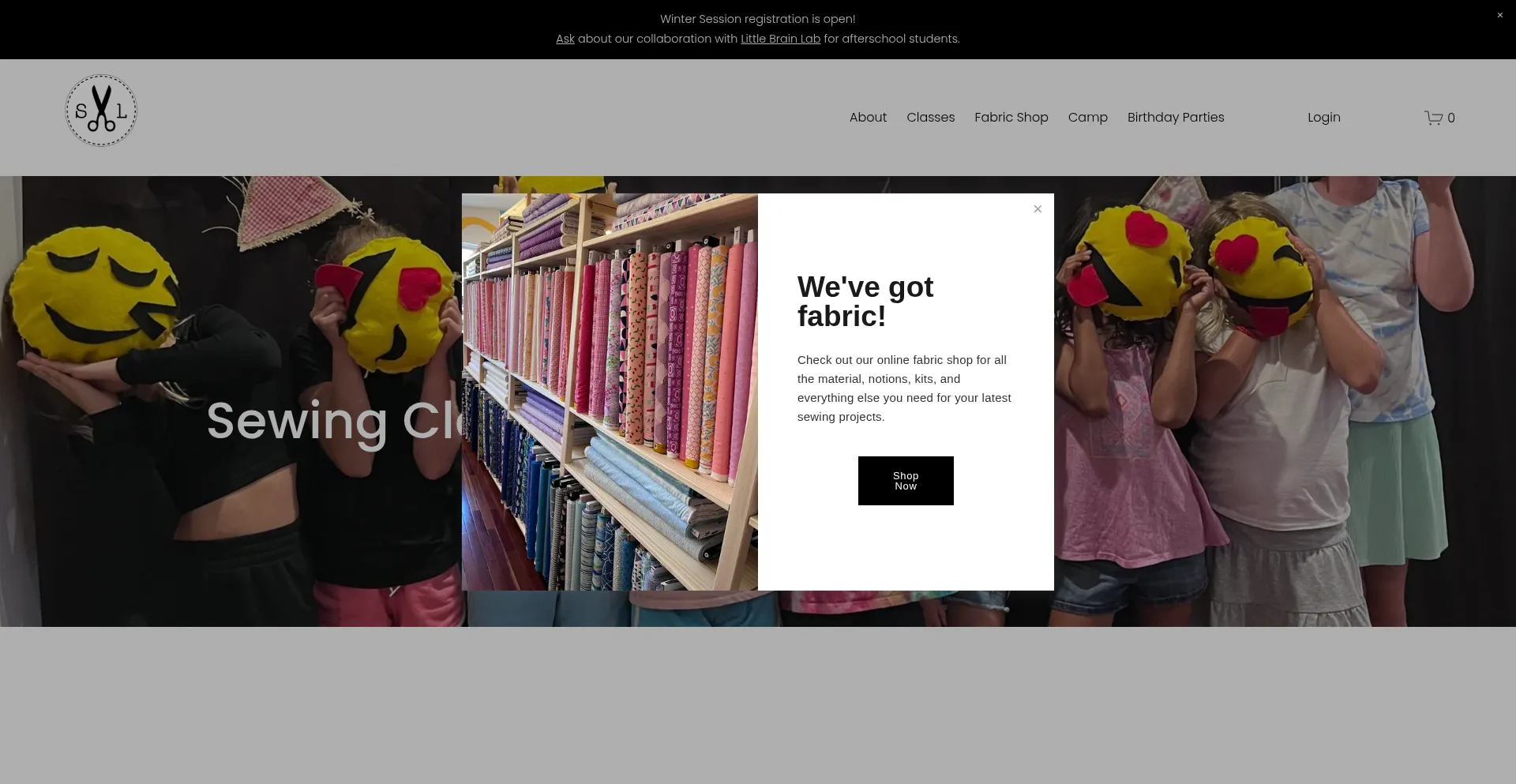The height and width of the screenshot is (784, 1516).
Task: Dismiss the top announcement bar
Action: pos(1499,15)
